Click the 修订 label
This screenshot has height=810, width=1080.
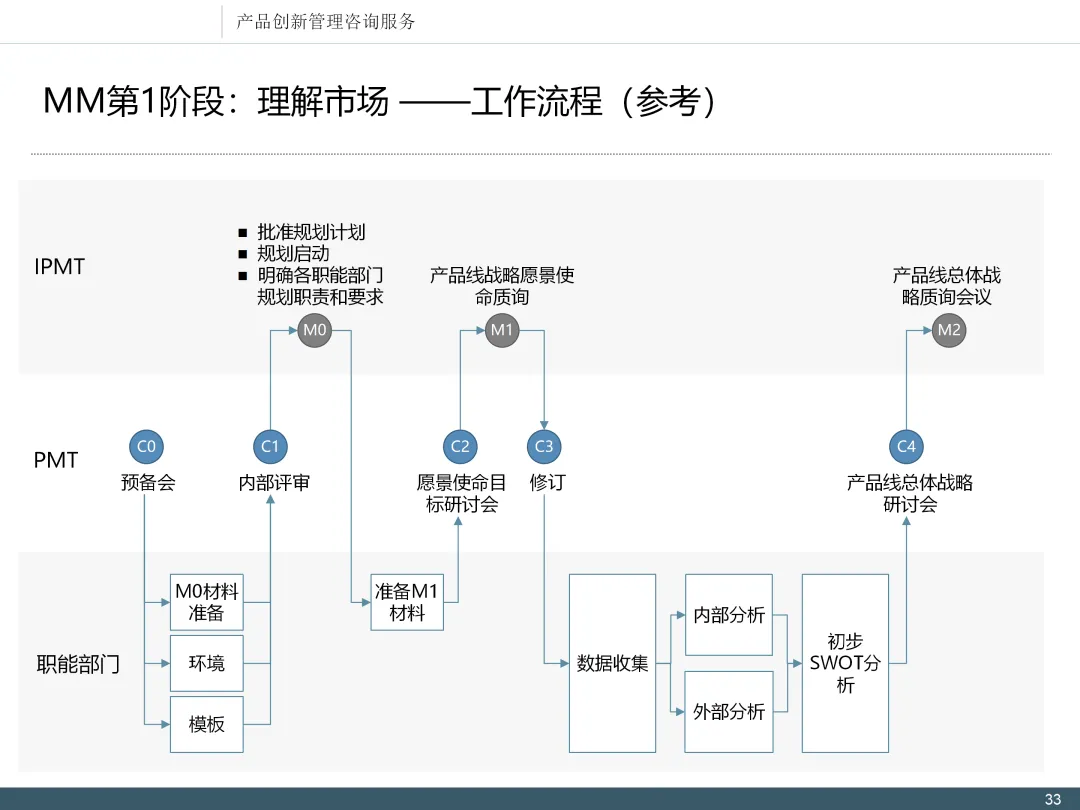pyautogui.click(x=548, y=482)
